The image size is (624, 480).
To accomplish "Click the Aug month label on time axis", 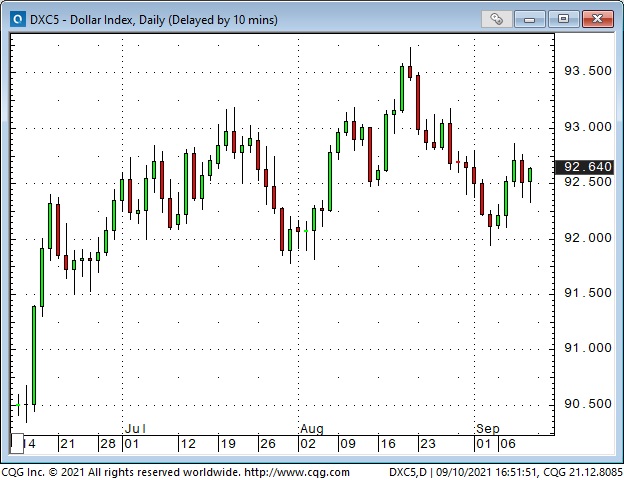I will coord(312,429).
